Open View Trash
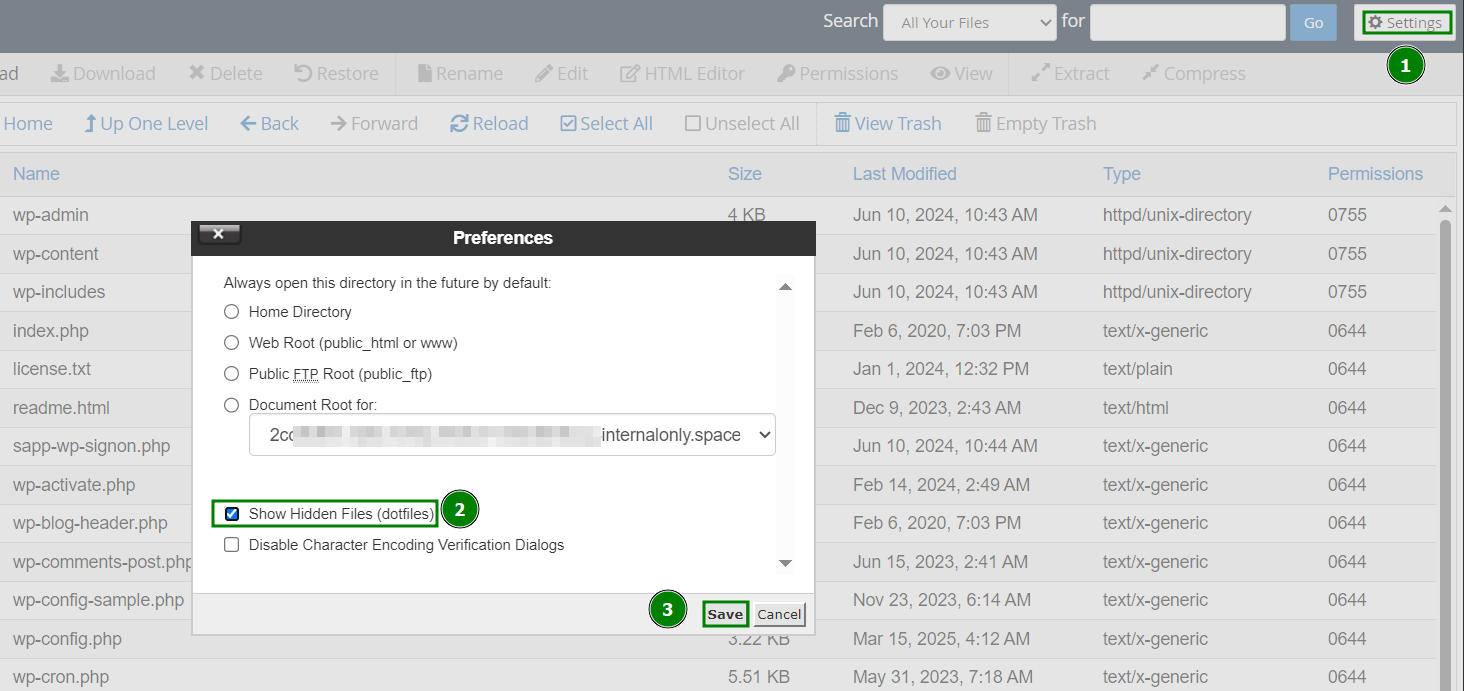 [x=888, y=123]
